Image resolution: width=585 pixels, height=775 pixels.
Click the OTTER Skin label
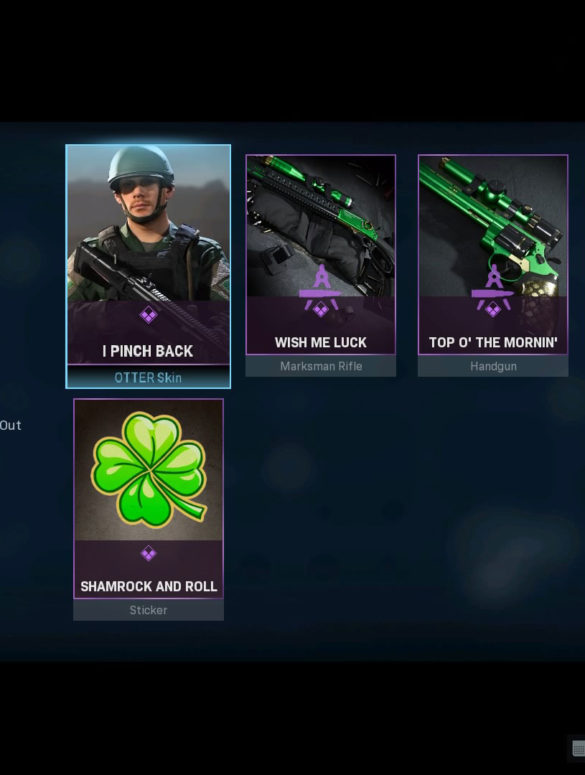148,378
